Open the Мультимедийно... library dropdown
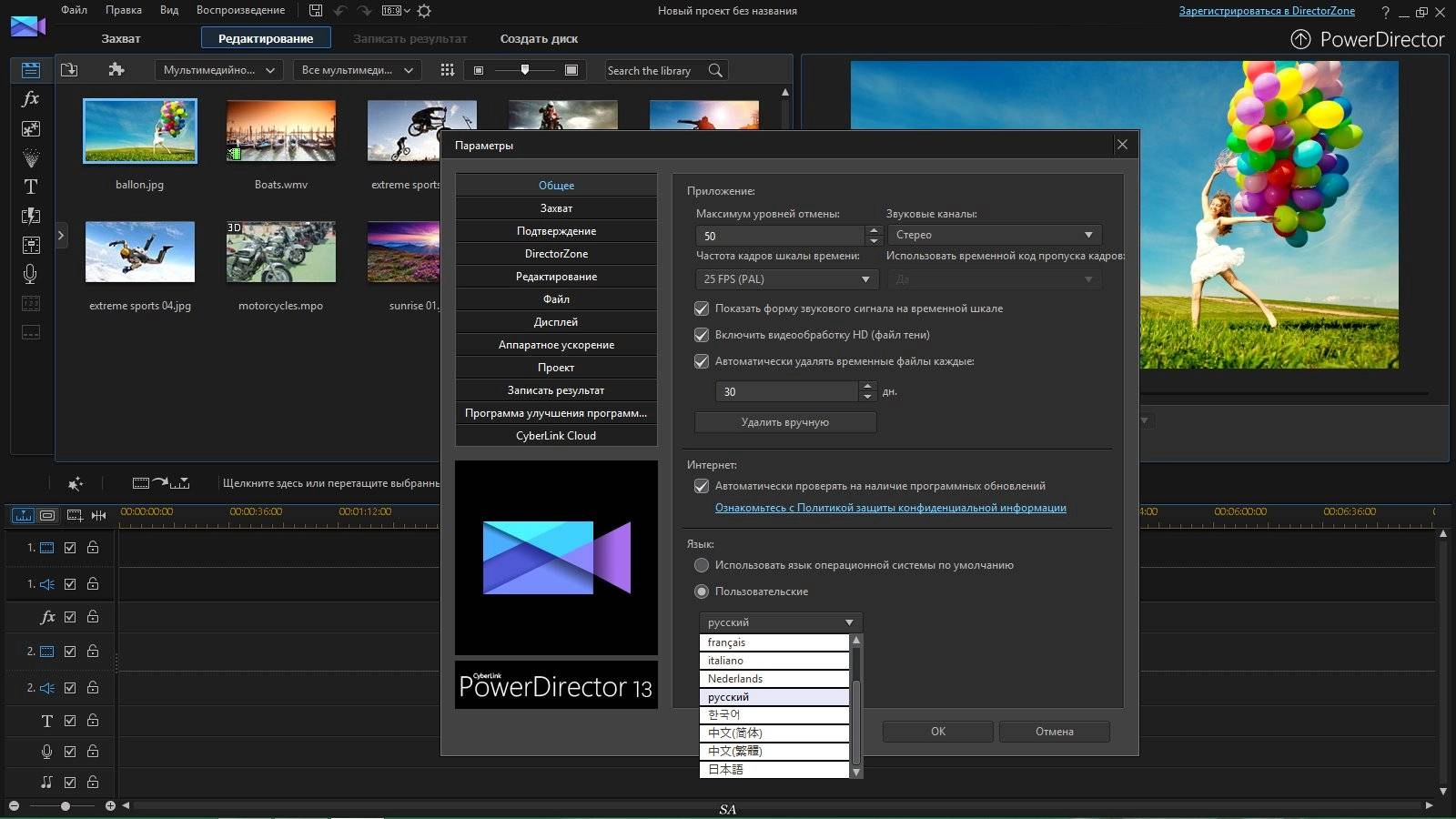Viewport: 1456px width, 819px height. click(x=219, y=70)
